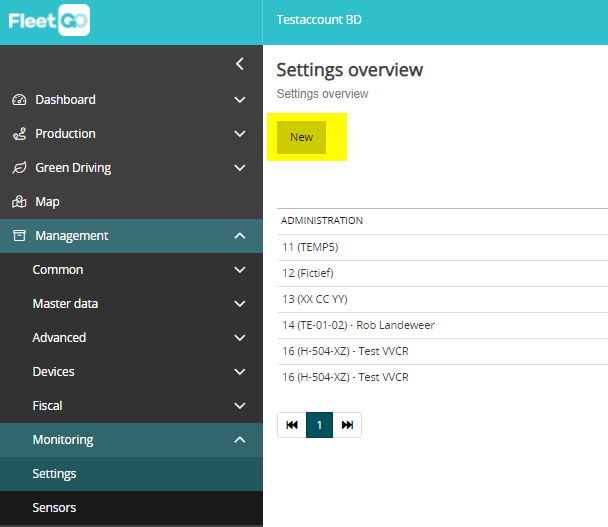Click the Production route icon
Screen dimensions: 608x527
(x=19, y=134)
